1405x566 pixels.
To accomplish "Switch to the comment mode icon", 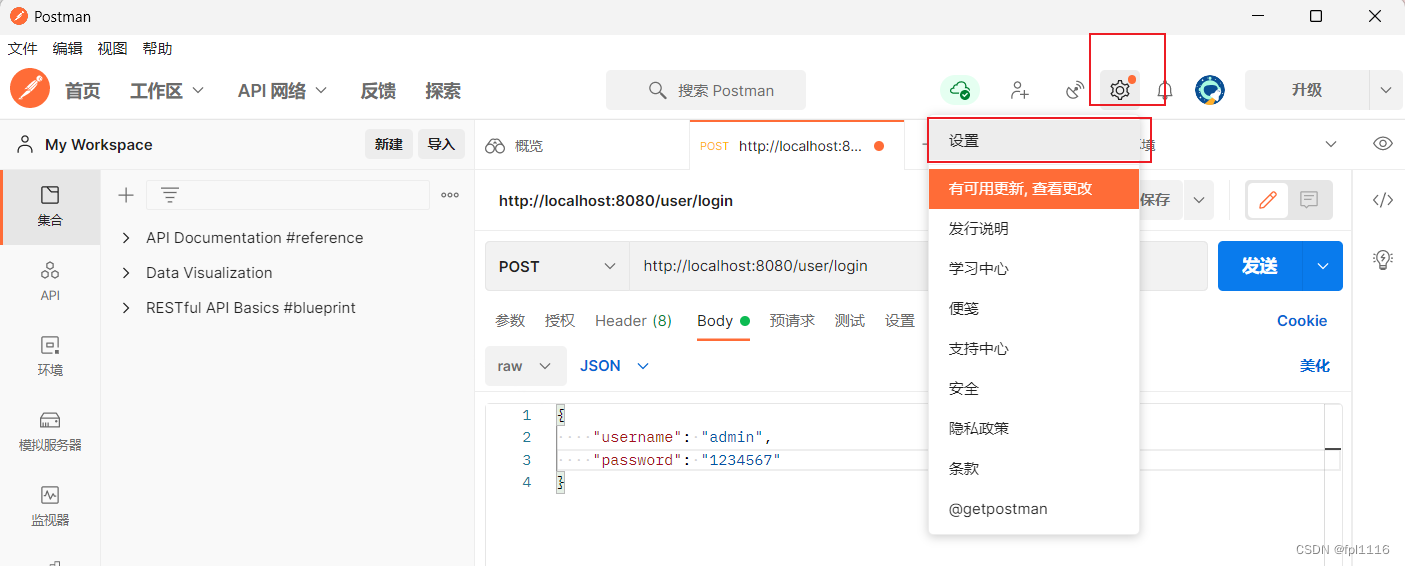I will point(1309,200).
